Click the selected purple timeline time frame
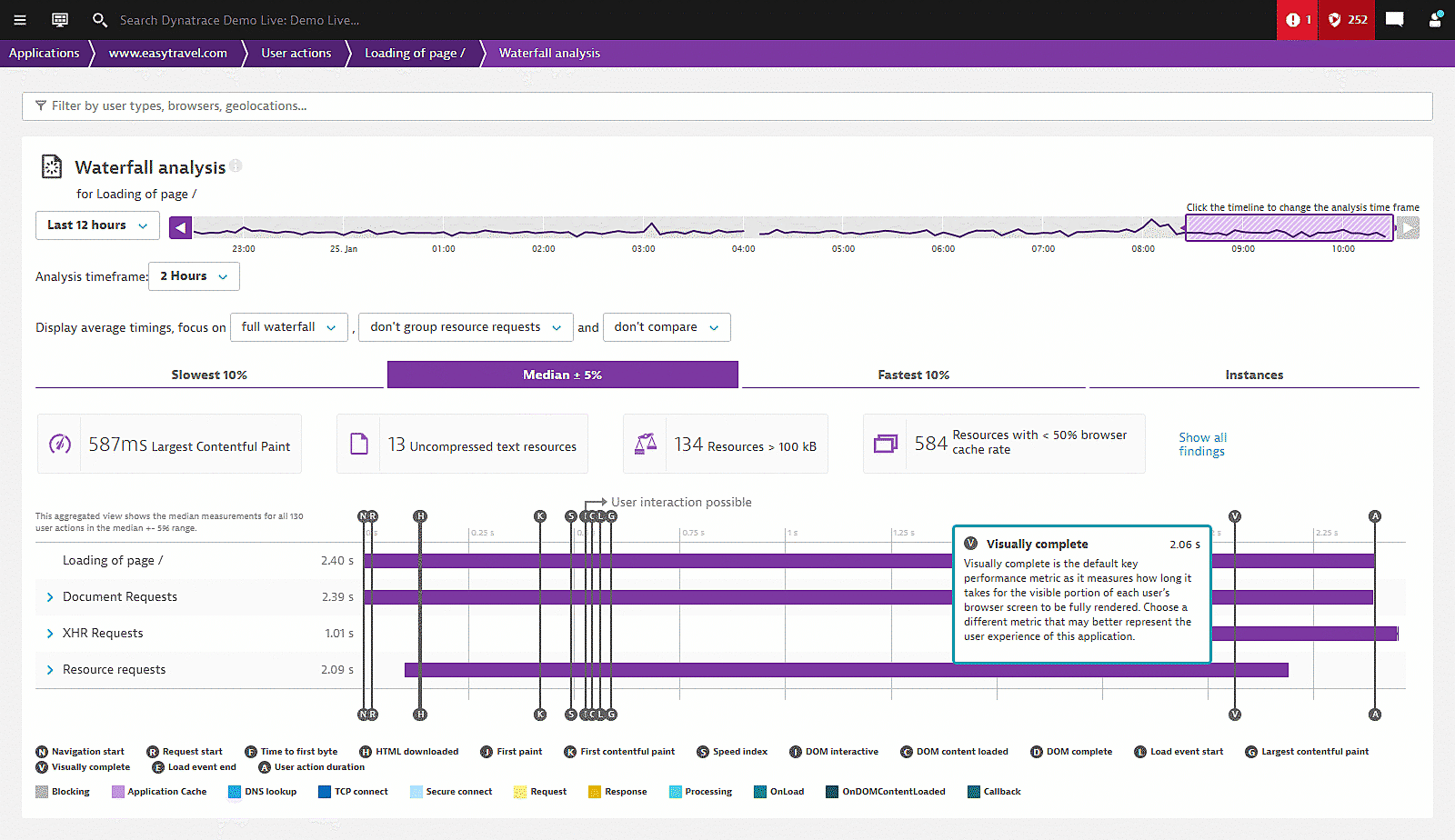The width and height of the screenshot is (1455, 840). click(x=1289, y=227)
